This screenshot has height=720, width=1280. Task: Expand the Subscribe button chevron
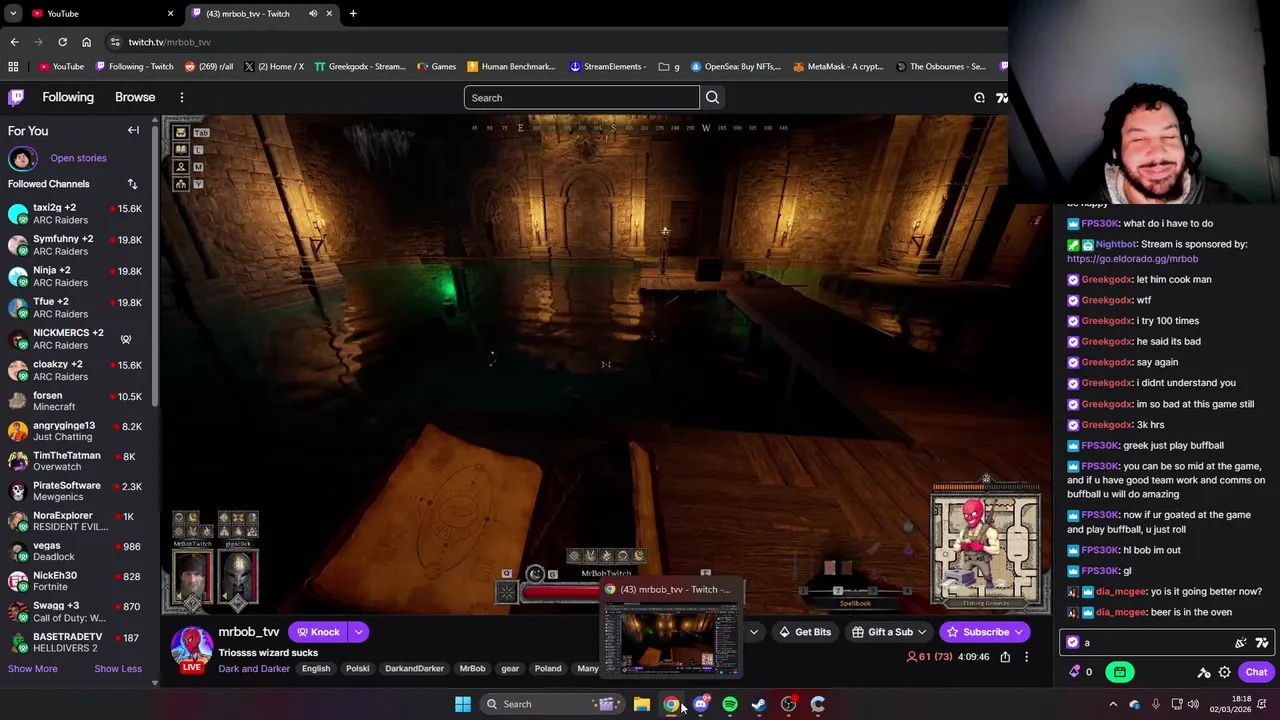pyautogui.click(x=1018, y=632)
